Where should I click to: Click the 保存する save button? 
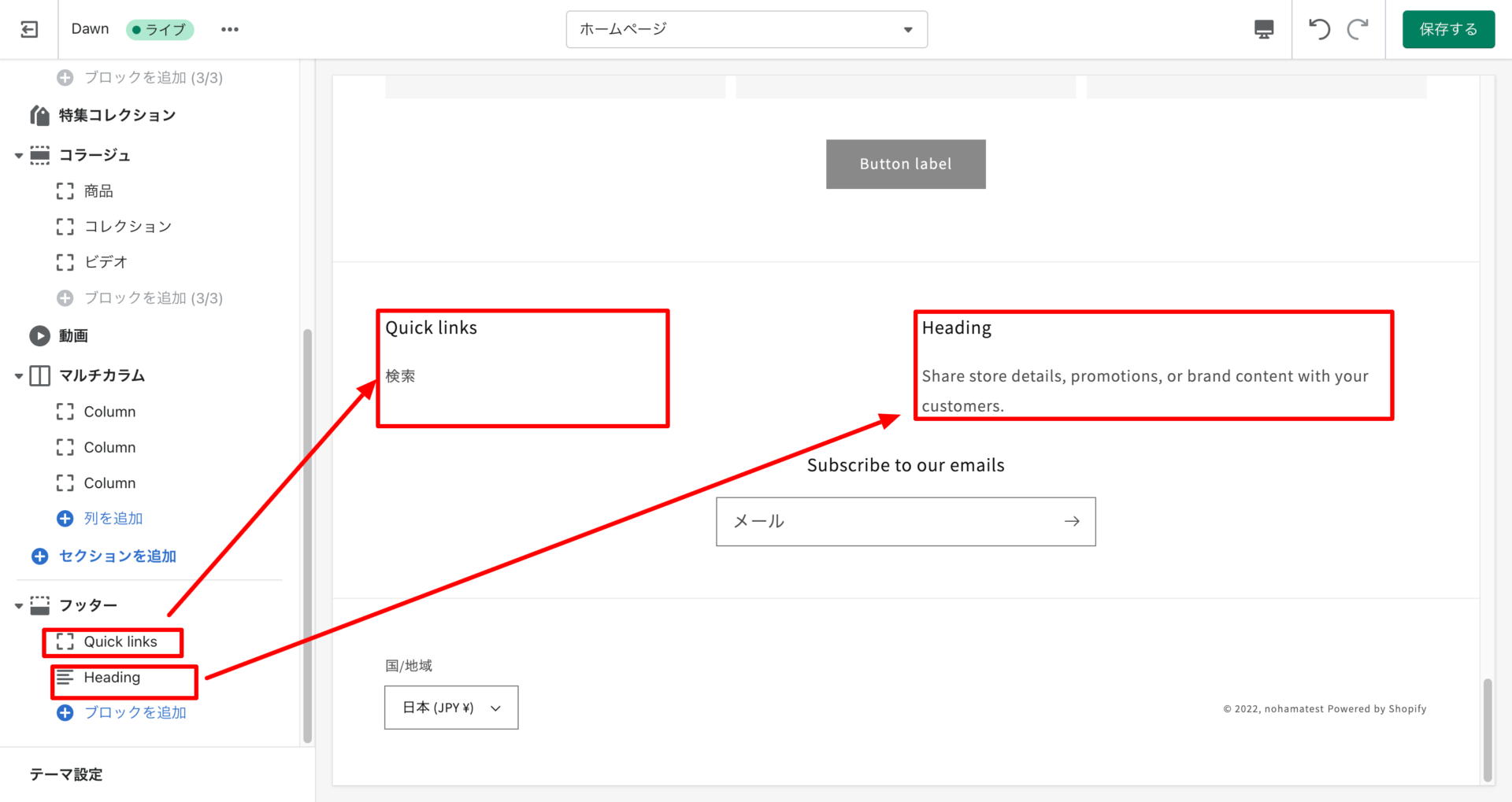(1447, 30)
